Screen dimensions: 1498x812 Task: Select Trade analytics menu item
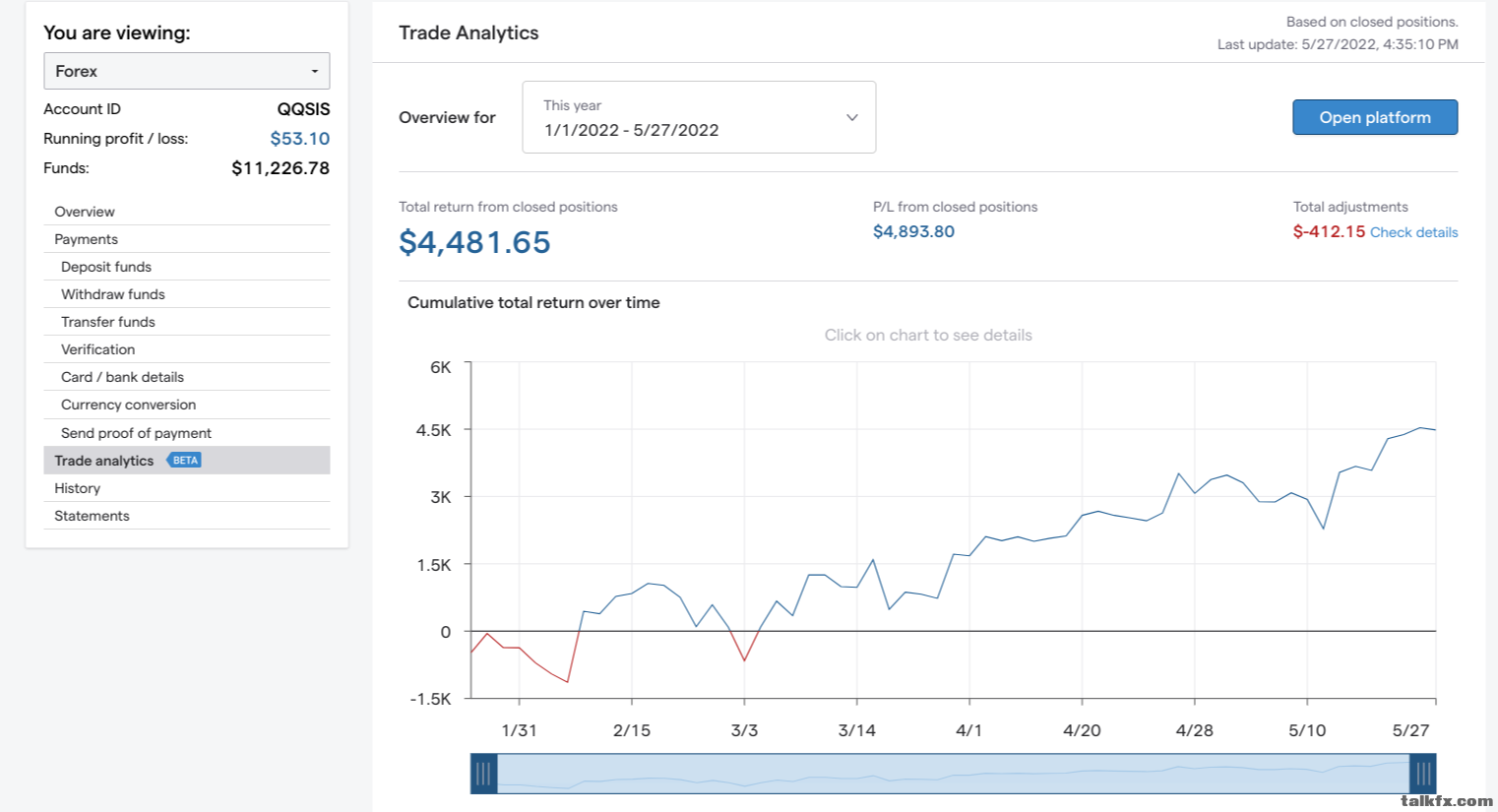point(187,461)
